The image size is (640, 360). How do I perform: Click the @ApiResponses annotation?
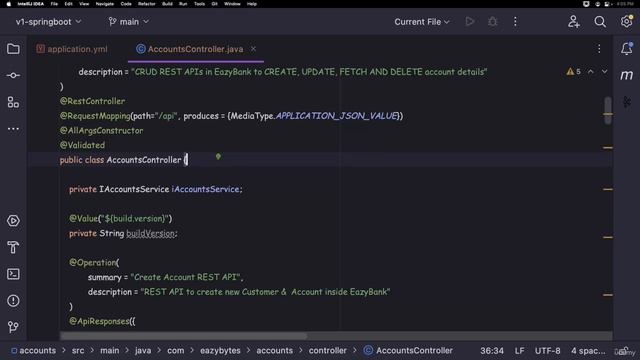pyautogui.click(x=99, y=322)
